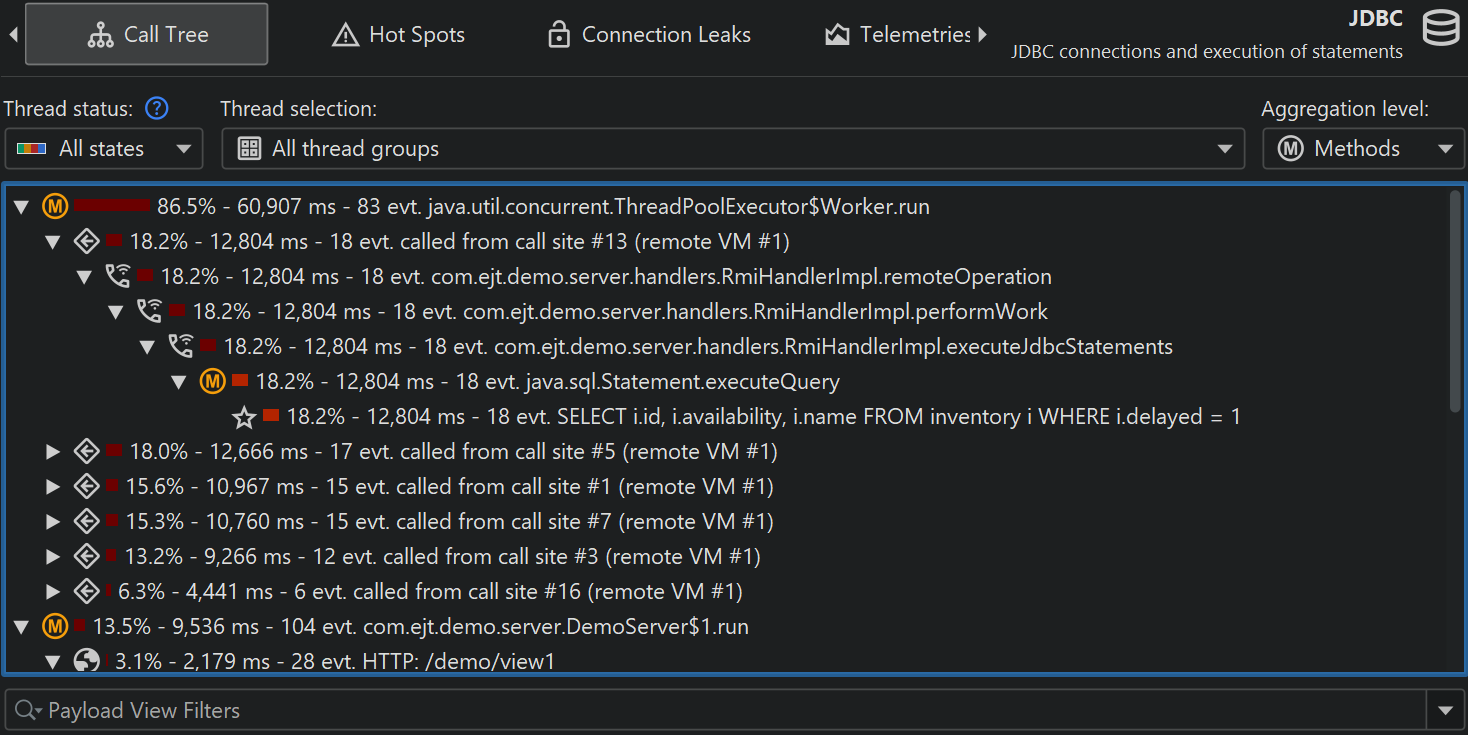Open the All thread groups dropdown
Screen dimensions: 1468x735
pos(733,149)
